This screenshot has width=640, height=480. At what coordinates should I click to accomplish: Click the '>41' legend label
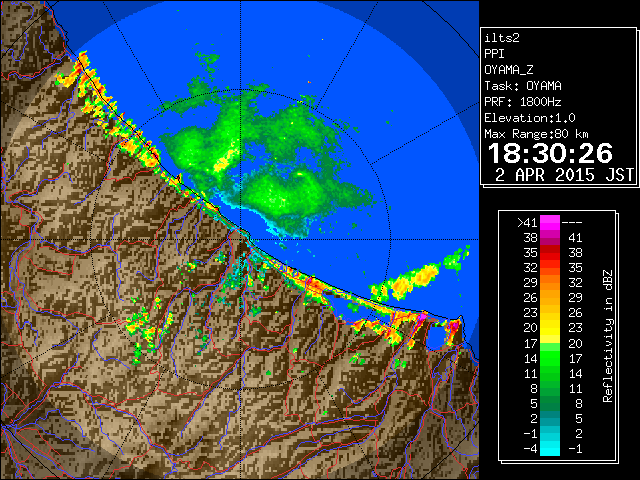click(527, 222)
